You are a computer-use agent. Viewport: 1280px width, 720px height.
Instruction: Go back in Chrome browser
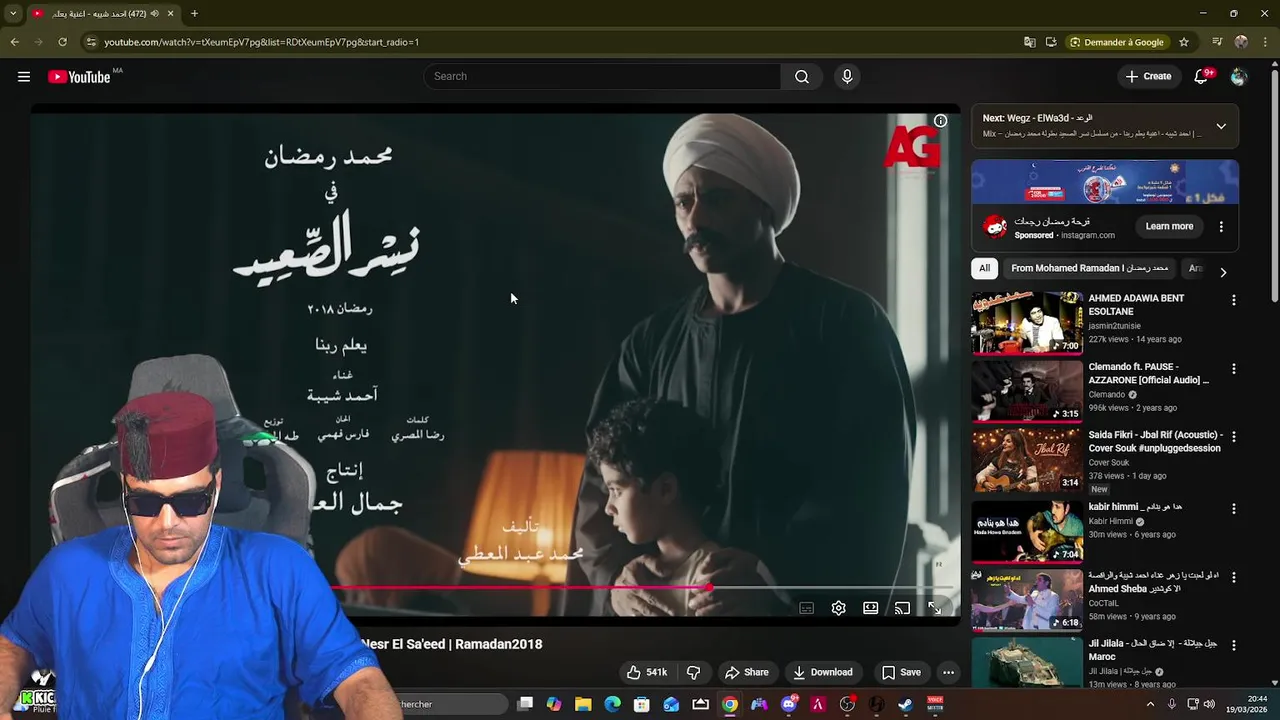(14, 42)
